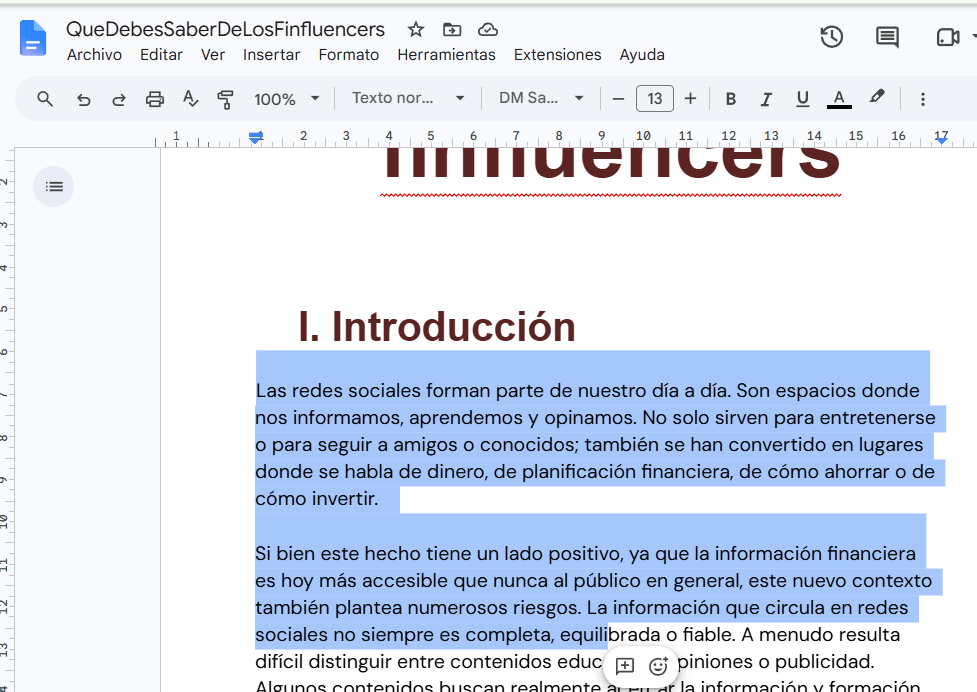Open the Extensiones menu
Screen dimensions: 977x692
pyautogui.click(x=558, y=55)
